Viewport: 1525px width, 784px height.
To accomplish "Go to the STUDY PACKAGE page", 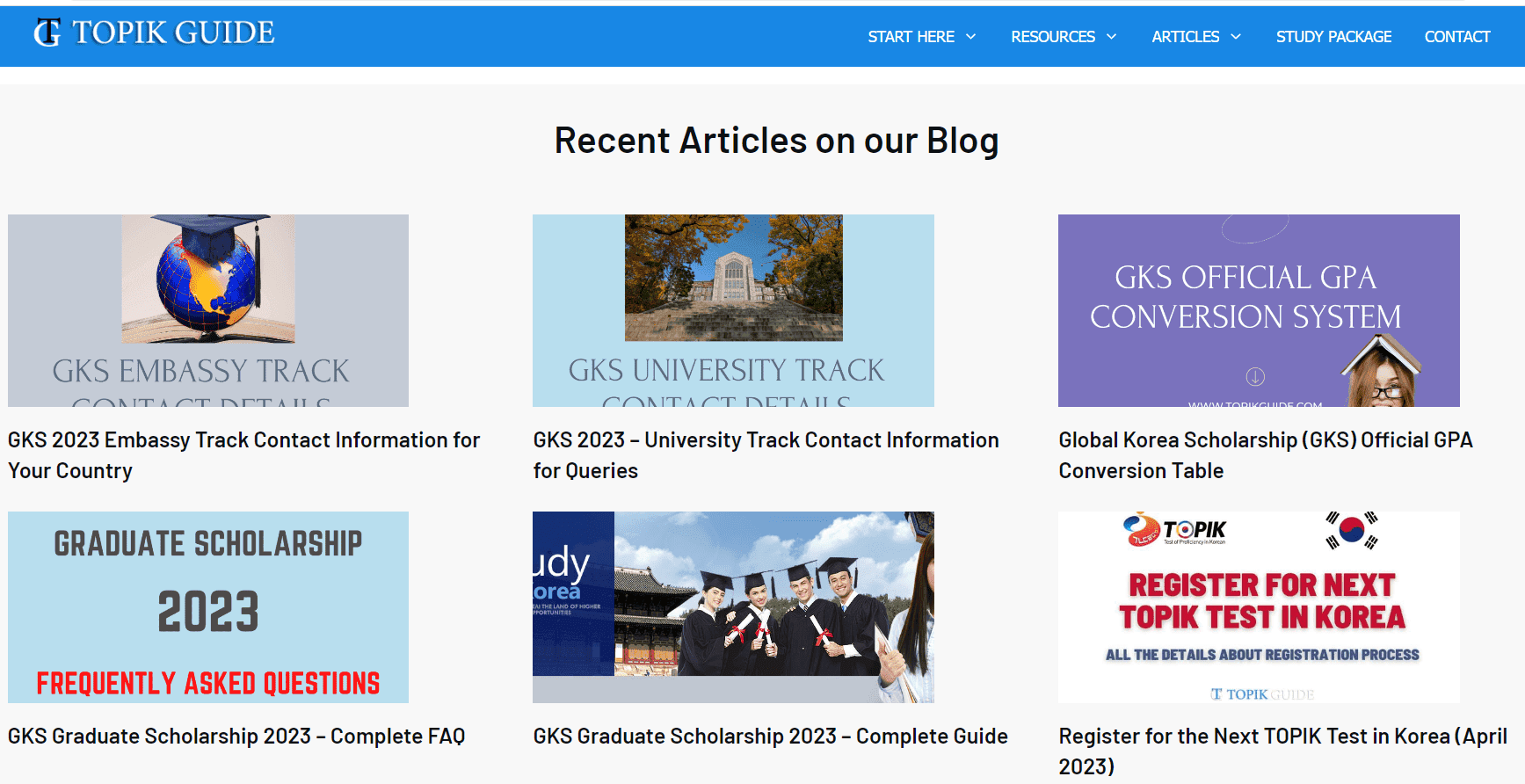I will pyautogui.click(x=1333, y=37).
